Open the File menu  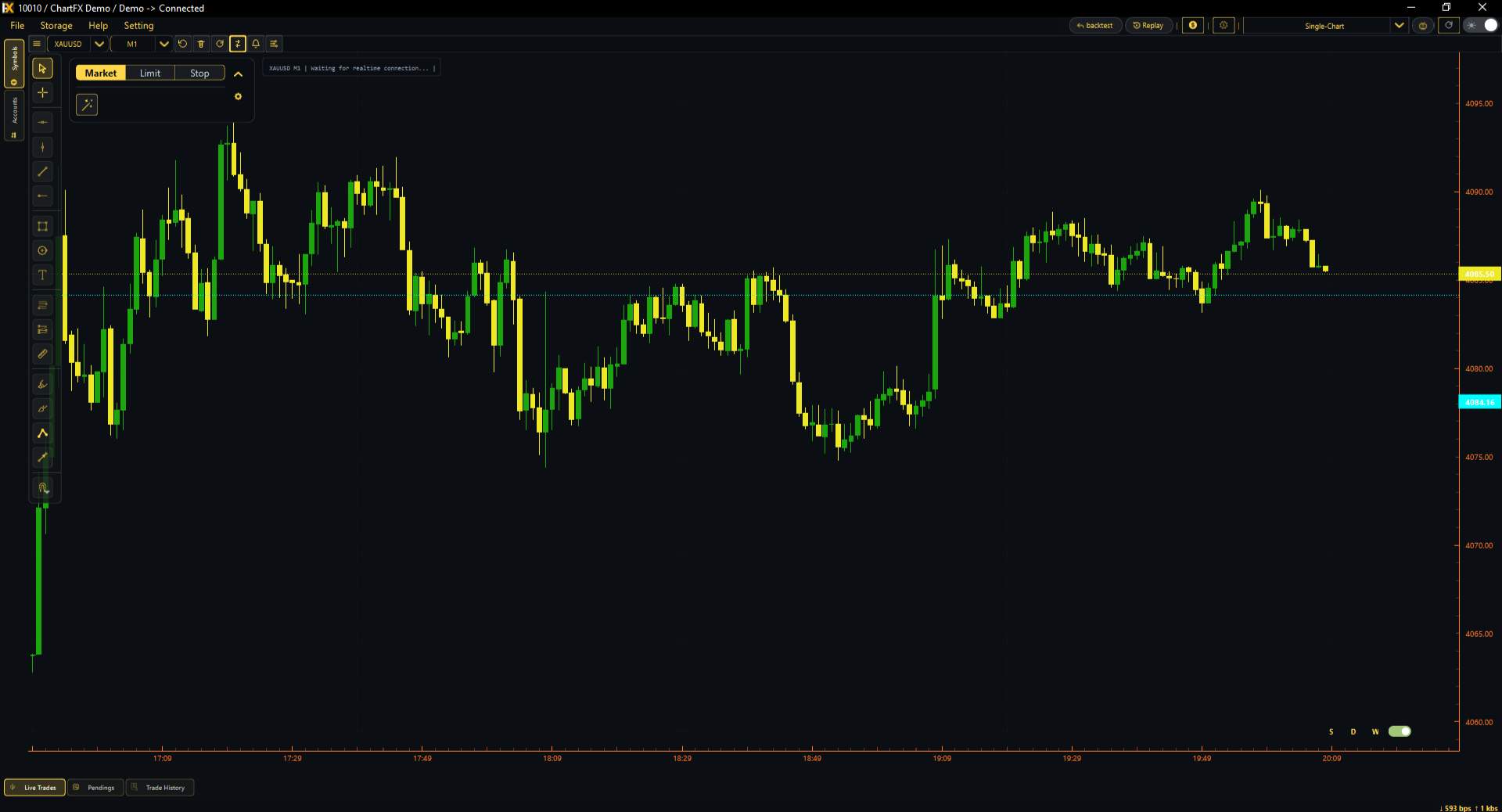click(17, 26)
